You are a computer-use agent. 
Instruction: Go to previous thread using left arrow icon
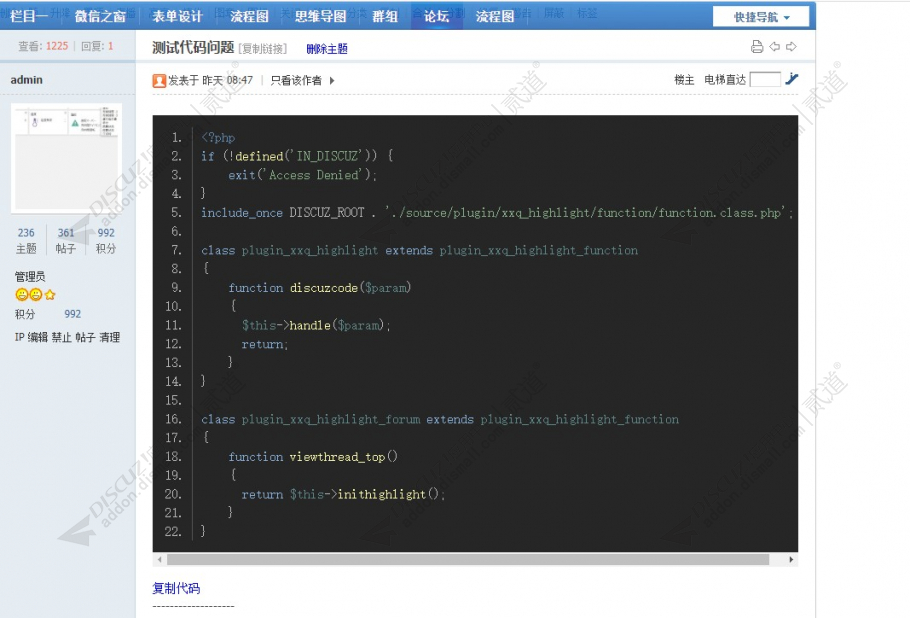[x=775, y=46]
